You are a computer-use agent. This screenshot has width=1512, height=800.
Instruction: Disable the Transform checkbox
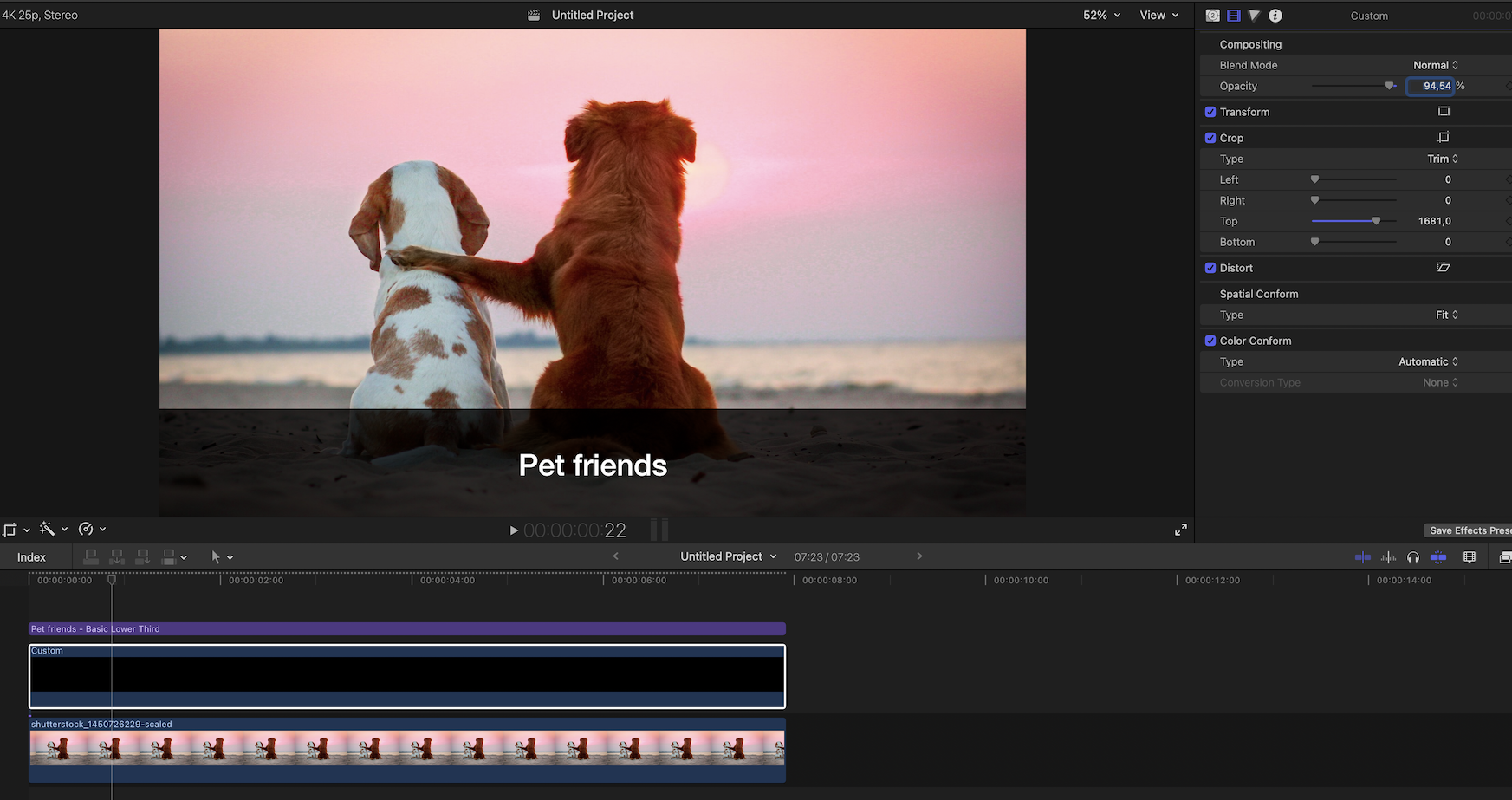click(1210, 112)
